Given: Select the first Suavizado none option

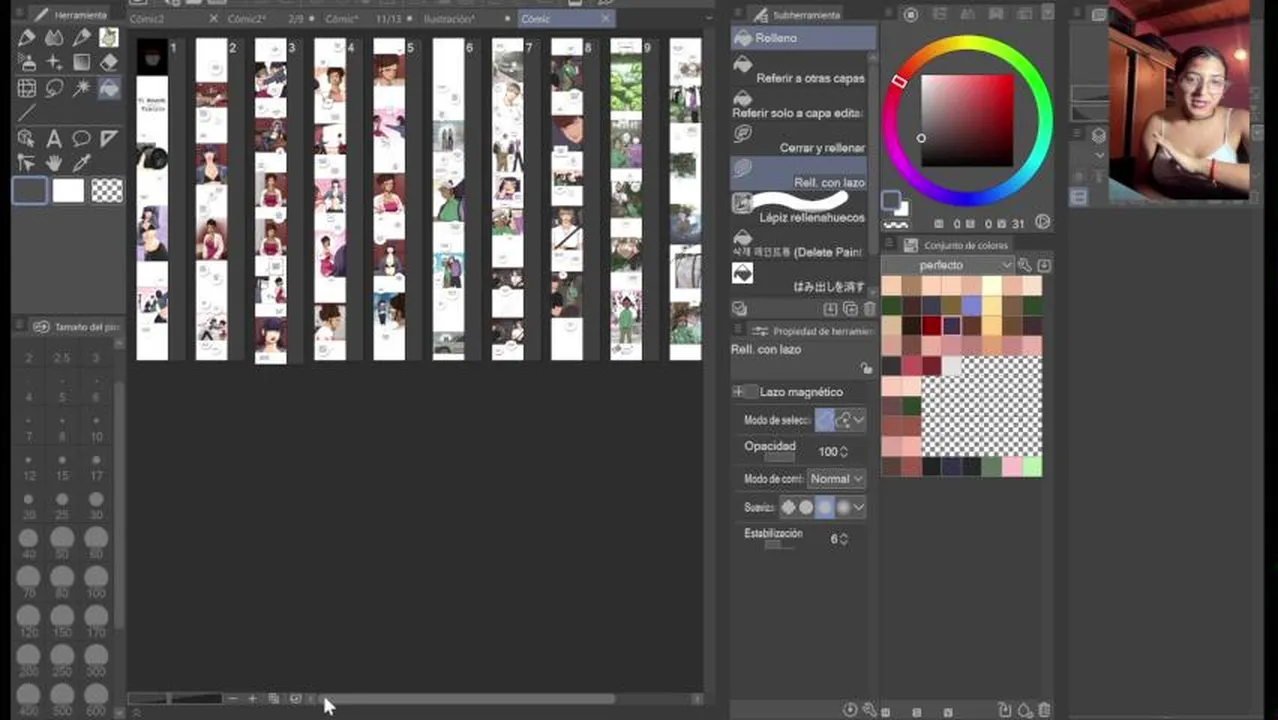Looking at the screenshot, I should click(789, 508).
